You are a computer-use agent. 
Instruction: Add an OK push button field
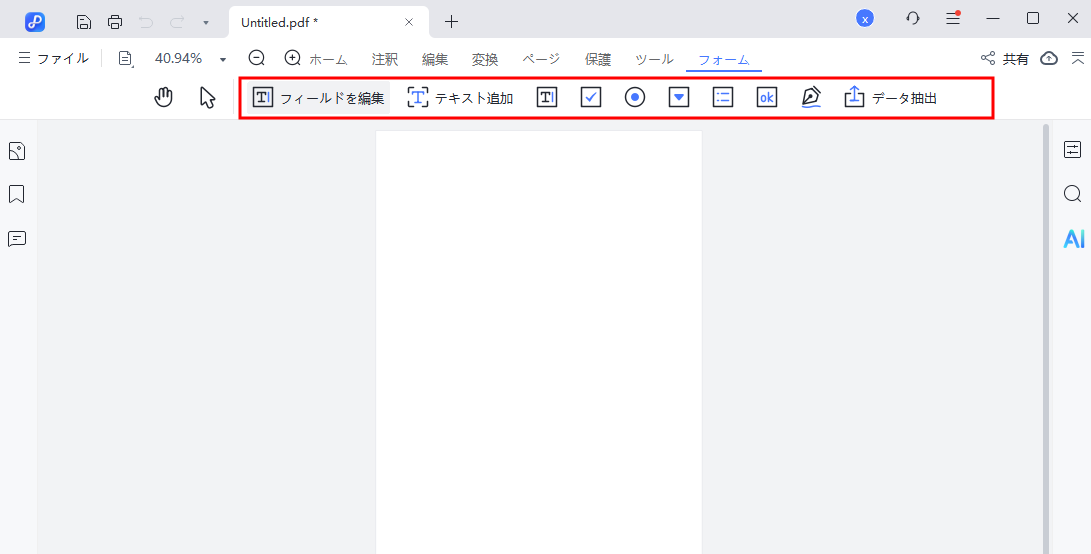(x=767, y=97)
